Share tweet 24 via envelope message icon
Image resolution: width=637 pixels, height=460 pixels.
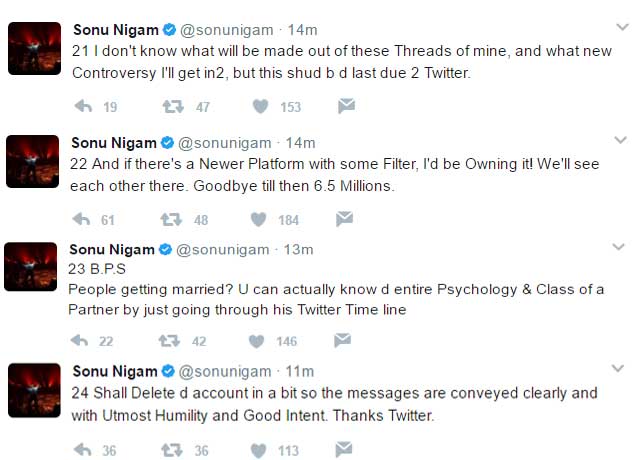click(x=345, y=450)
